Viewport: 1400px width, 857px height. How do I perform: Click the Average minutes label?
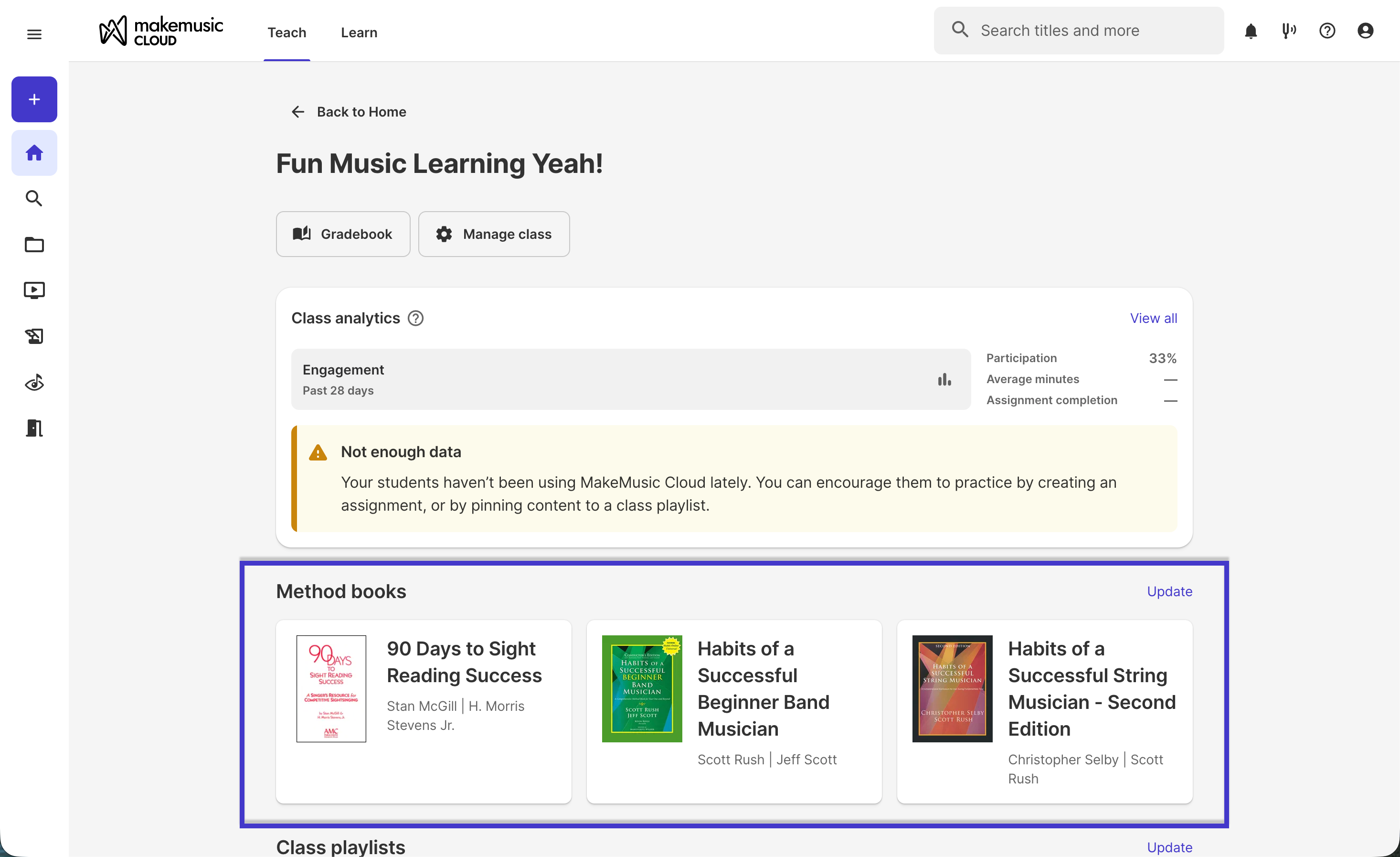pos(1032,379)
